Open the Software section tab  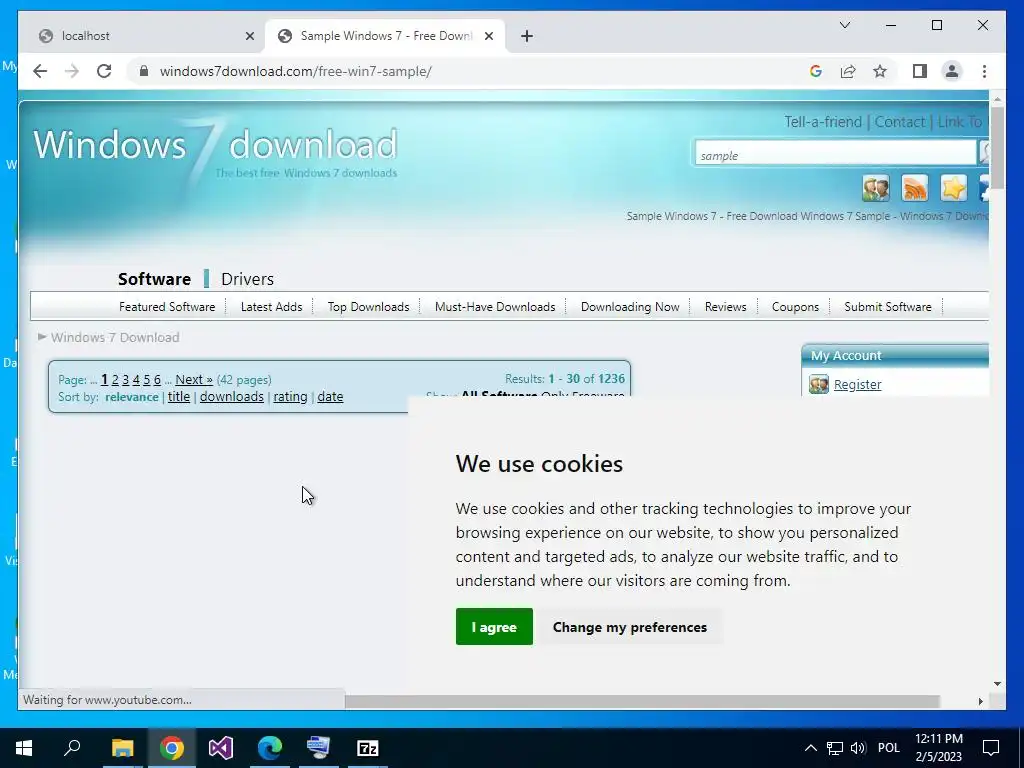(x=154, y=279)
